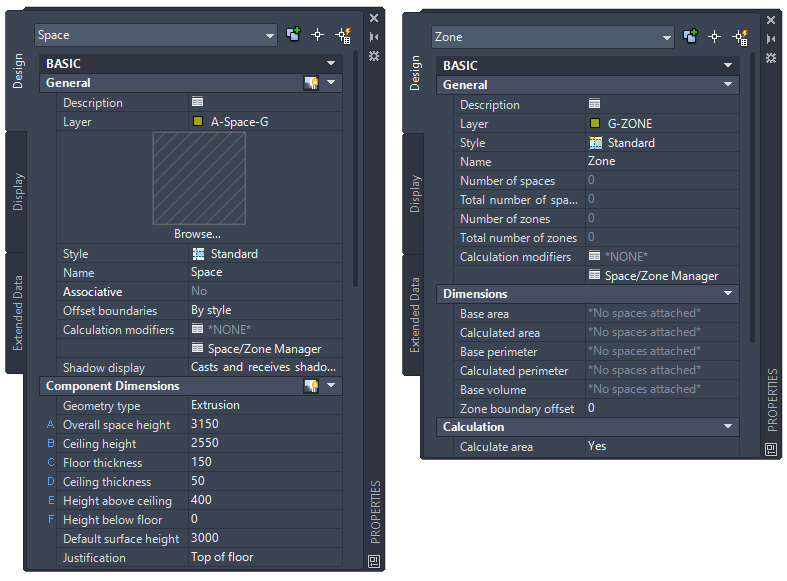The width and height of the screenshot is (787, 581).
Task: Edit the Space Name field
Action: (266, 272)
